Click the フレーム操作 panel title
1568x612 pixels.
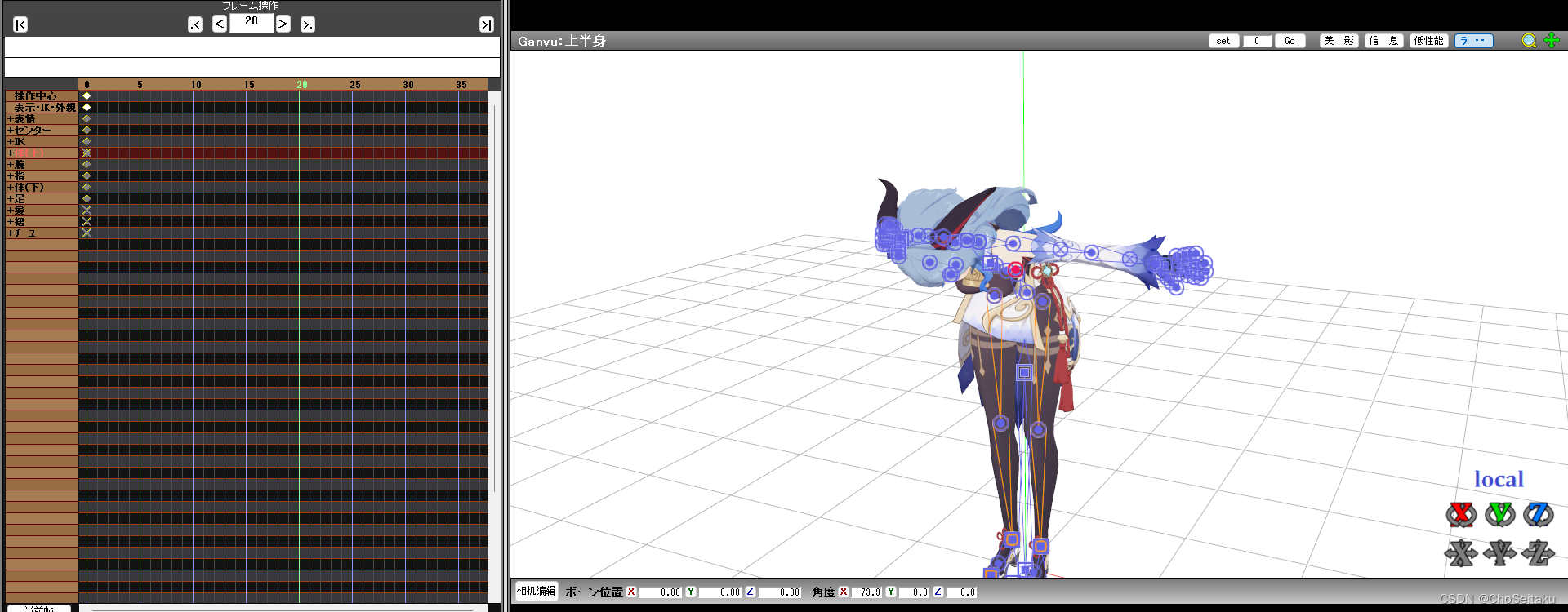[251, 6]
